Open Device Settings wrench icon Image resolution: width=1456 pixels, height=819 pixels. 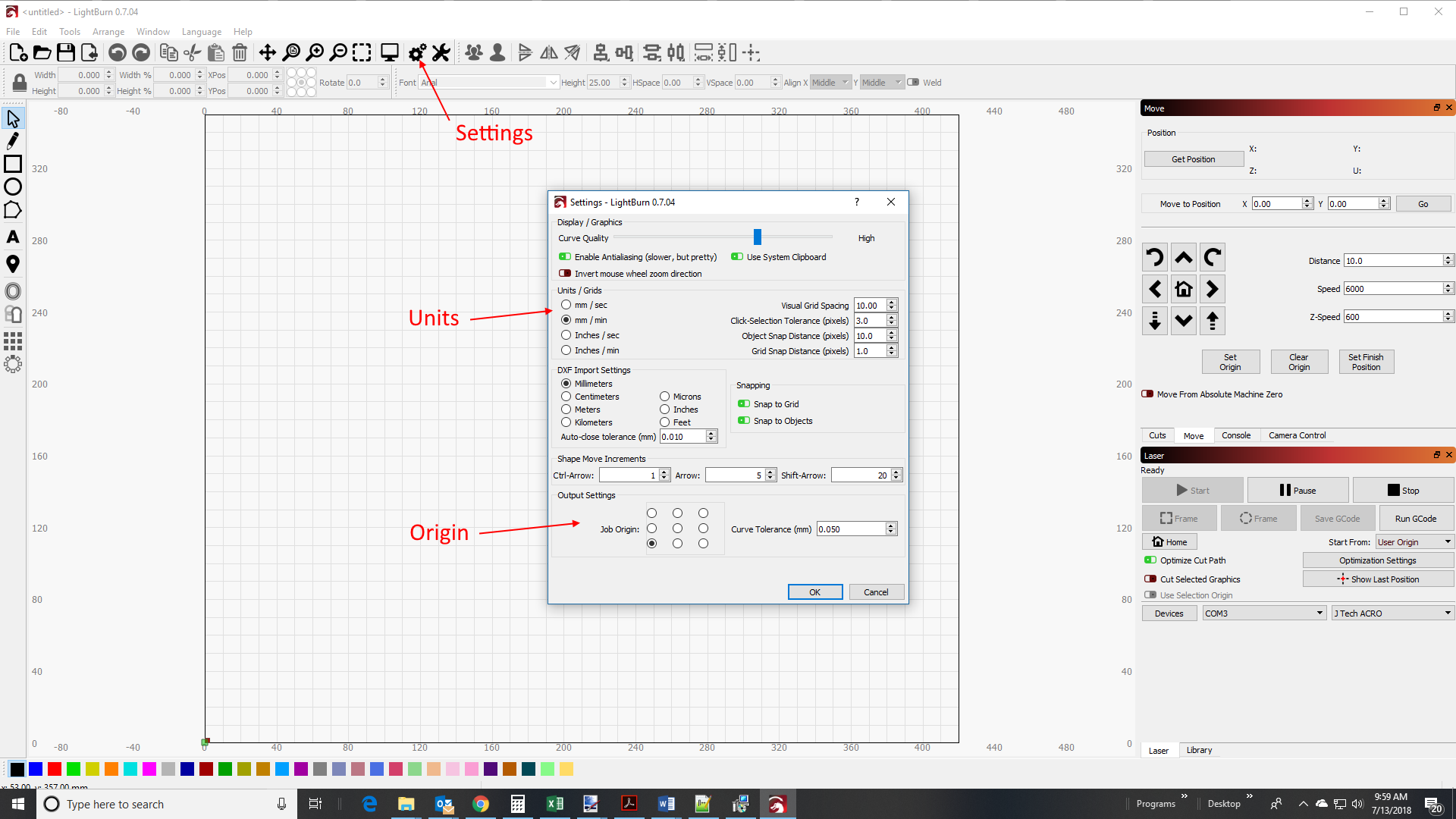[441, 52]
